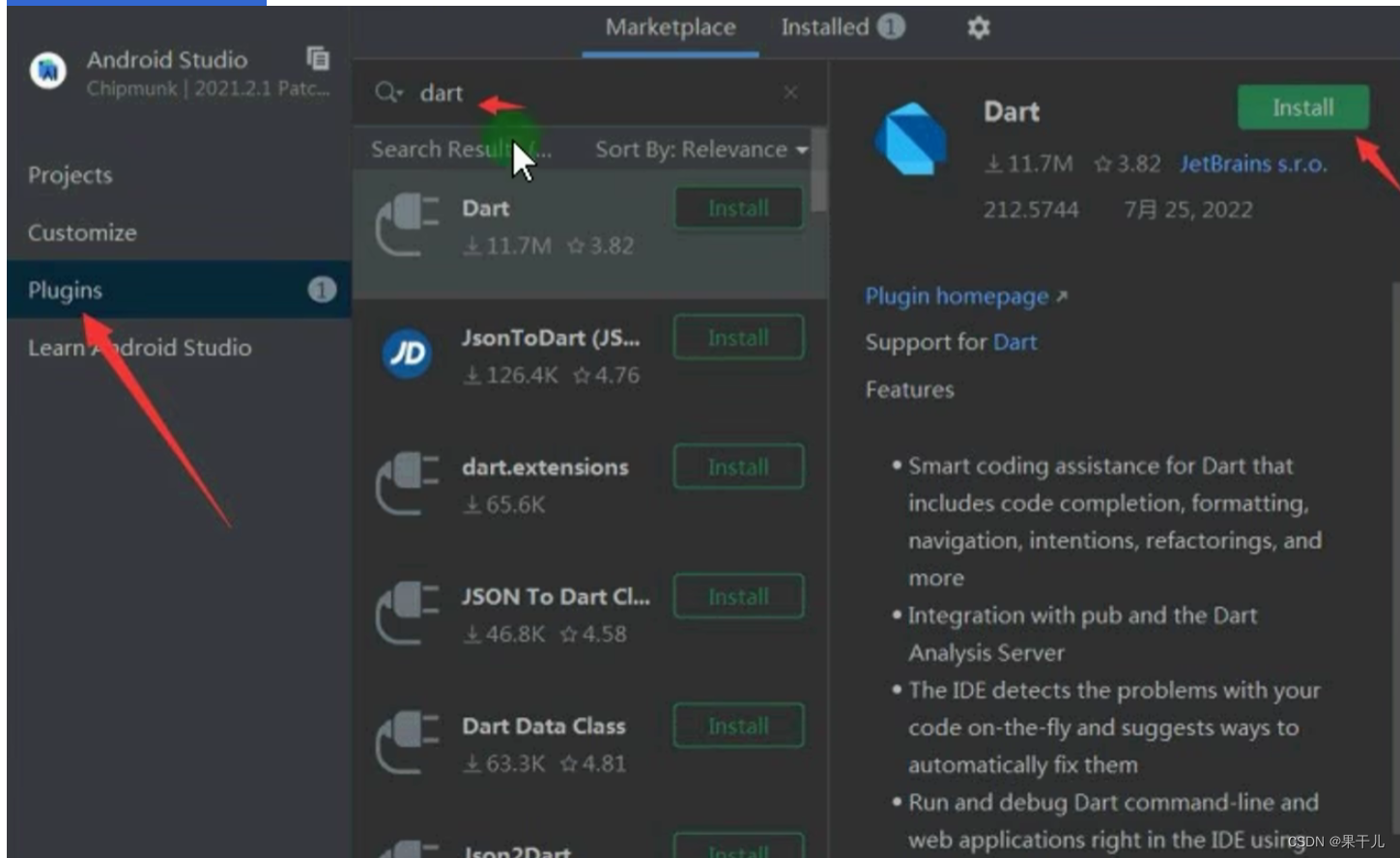Viewport: 1400px width, 858px height.
Task: Install the dart.extensions plugin
Action: click(739, 467)
